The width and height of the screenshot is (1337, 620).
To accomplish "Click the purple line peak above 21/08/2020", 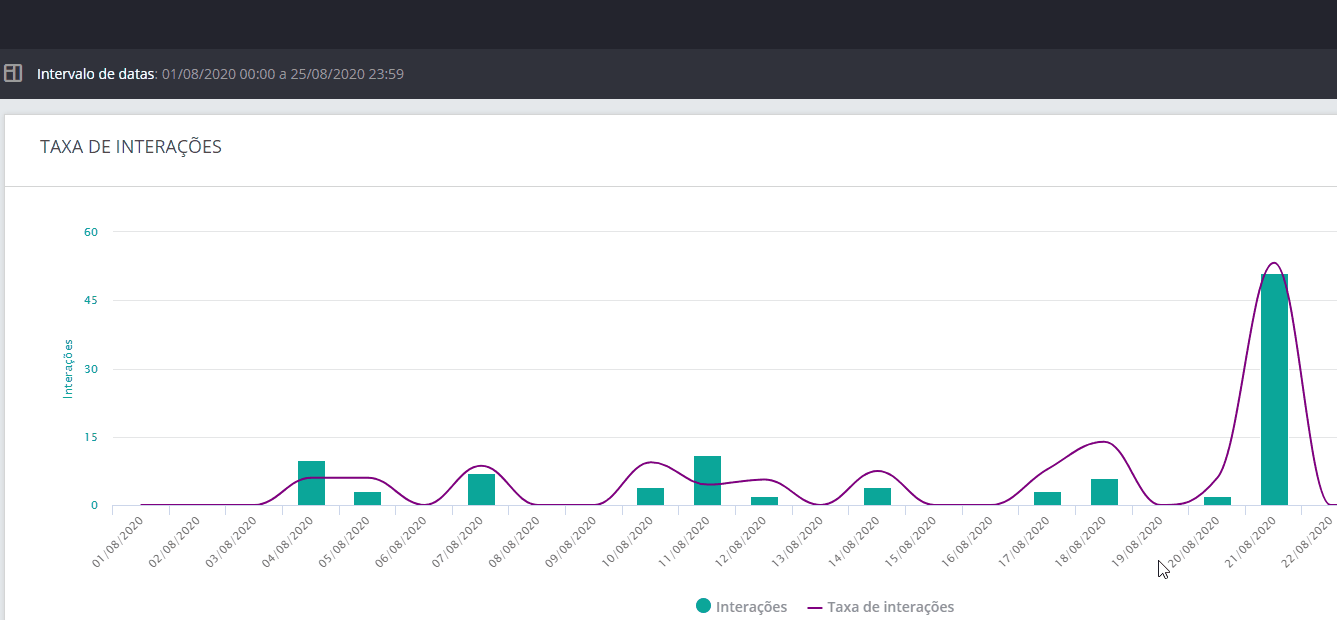I will click(1273, 263).
